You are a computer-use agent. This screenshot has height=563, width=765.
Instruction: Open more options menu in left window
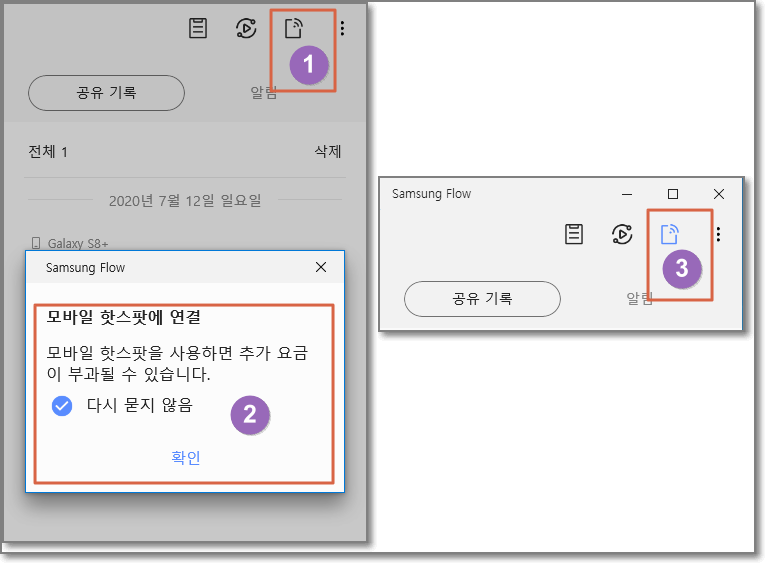click(x=342, y=28)
